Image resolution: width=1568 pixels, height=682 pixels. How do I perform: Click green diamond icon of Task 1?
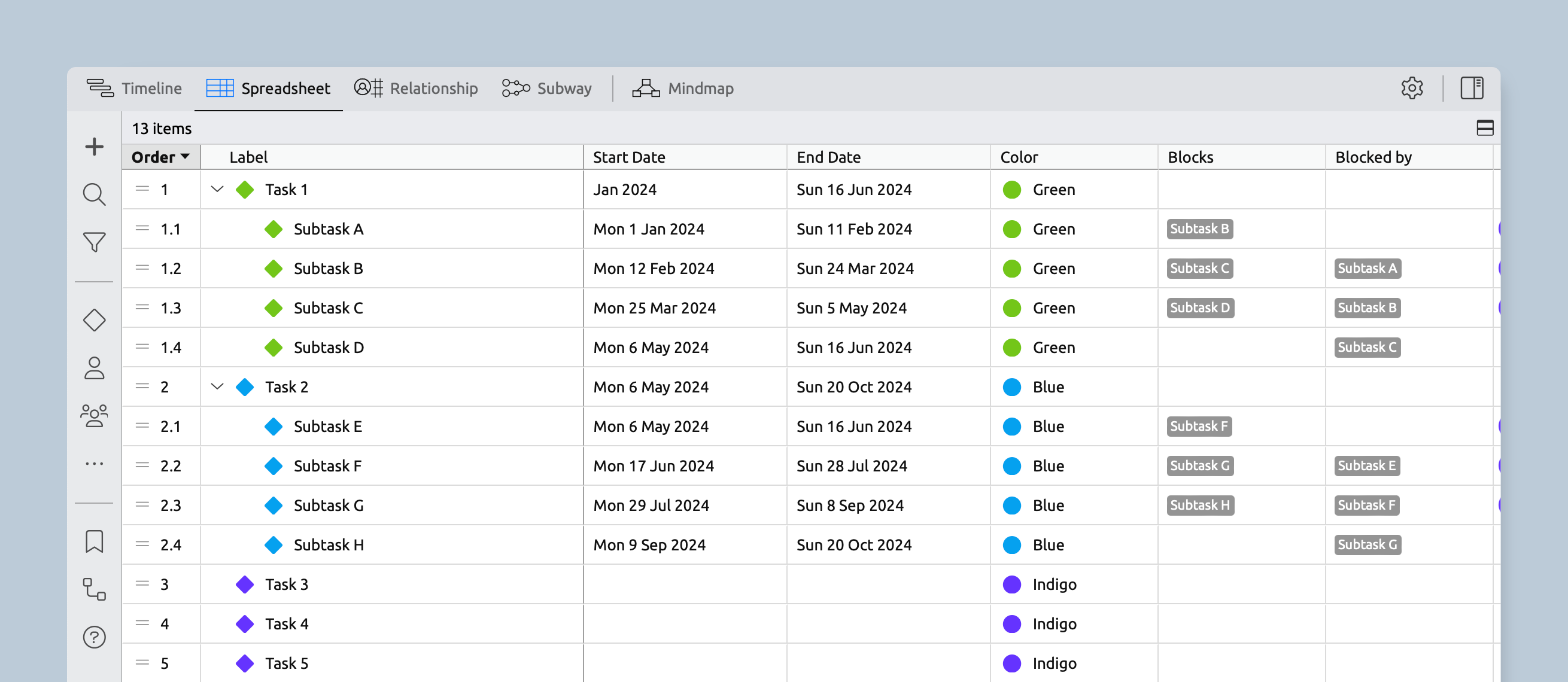[x=245, y=189]
